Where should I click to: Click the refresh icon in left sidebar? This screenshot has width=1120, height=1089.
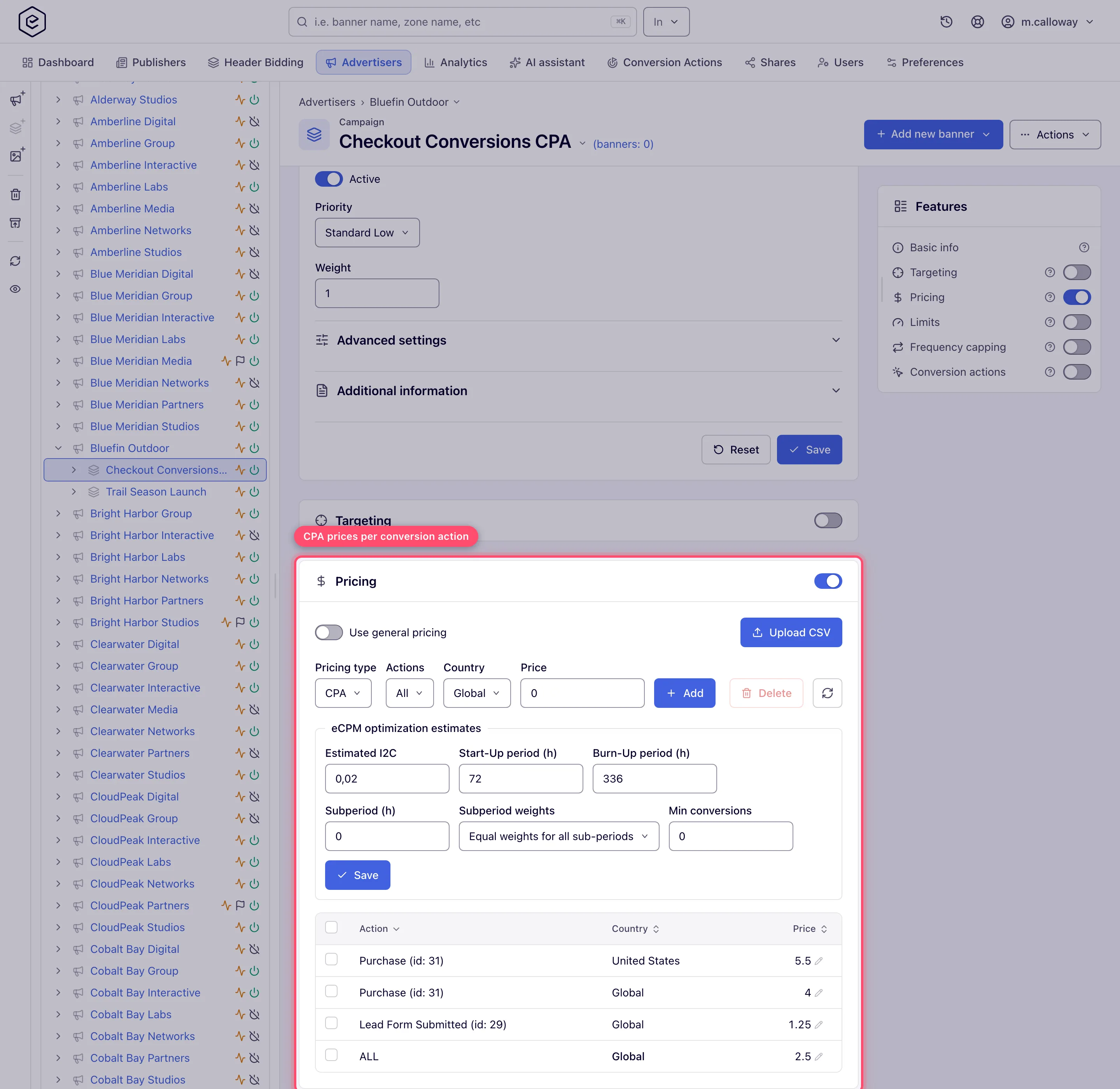pyautogui.click(x=16, y=261)
